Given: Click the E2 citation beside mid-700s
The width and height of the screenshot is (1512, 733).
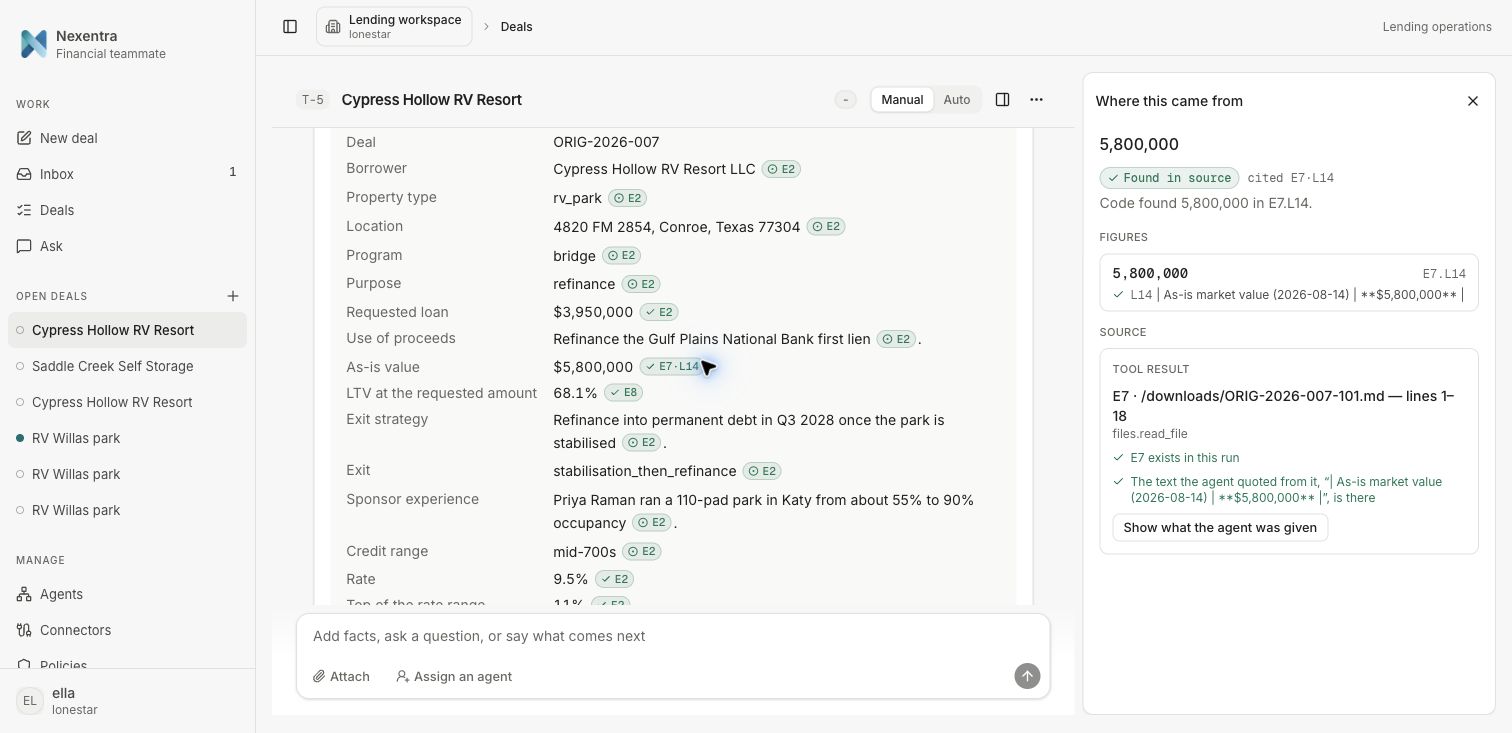Looking at the screenshot, I should (x=642, y=552).
